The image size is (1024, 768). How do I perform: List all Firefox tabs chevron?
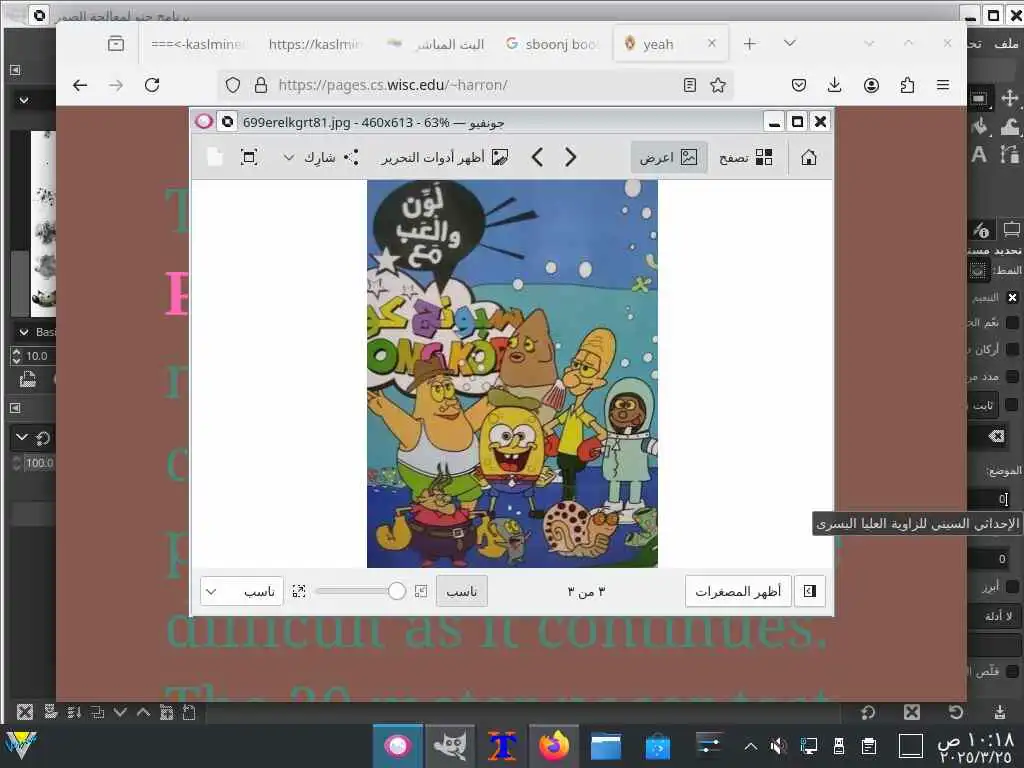pos(790,43)
